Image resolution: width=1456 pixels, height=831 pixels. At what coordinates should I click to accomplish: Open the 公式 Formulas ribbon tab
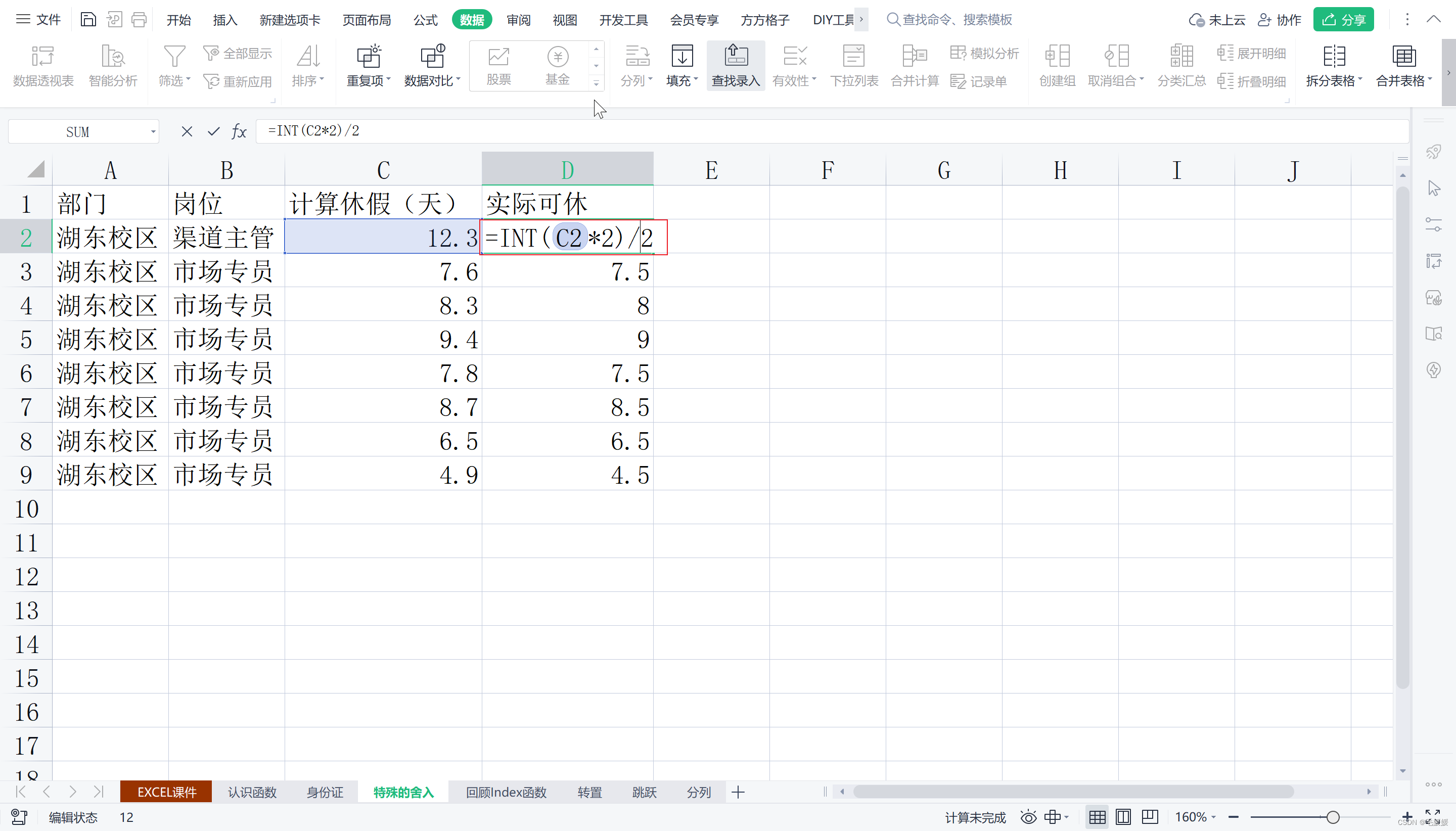pyautogui.click(x=425, y=20)
